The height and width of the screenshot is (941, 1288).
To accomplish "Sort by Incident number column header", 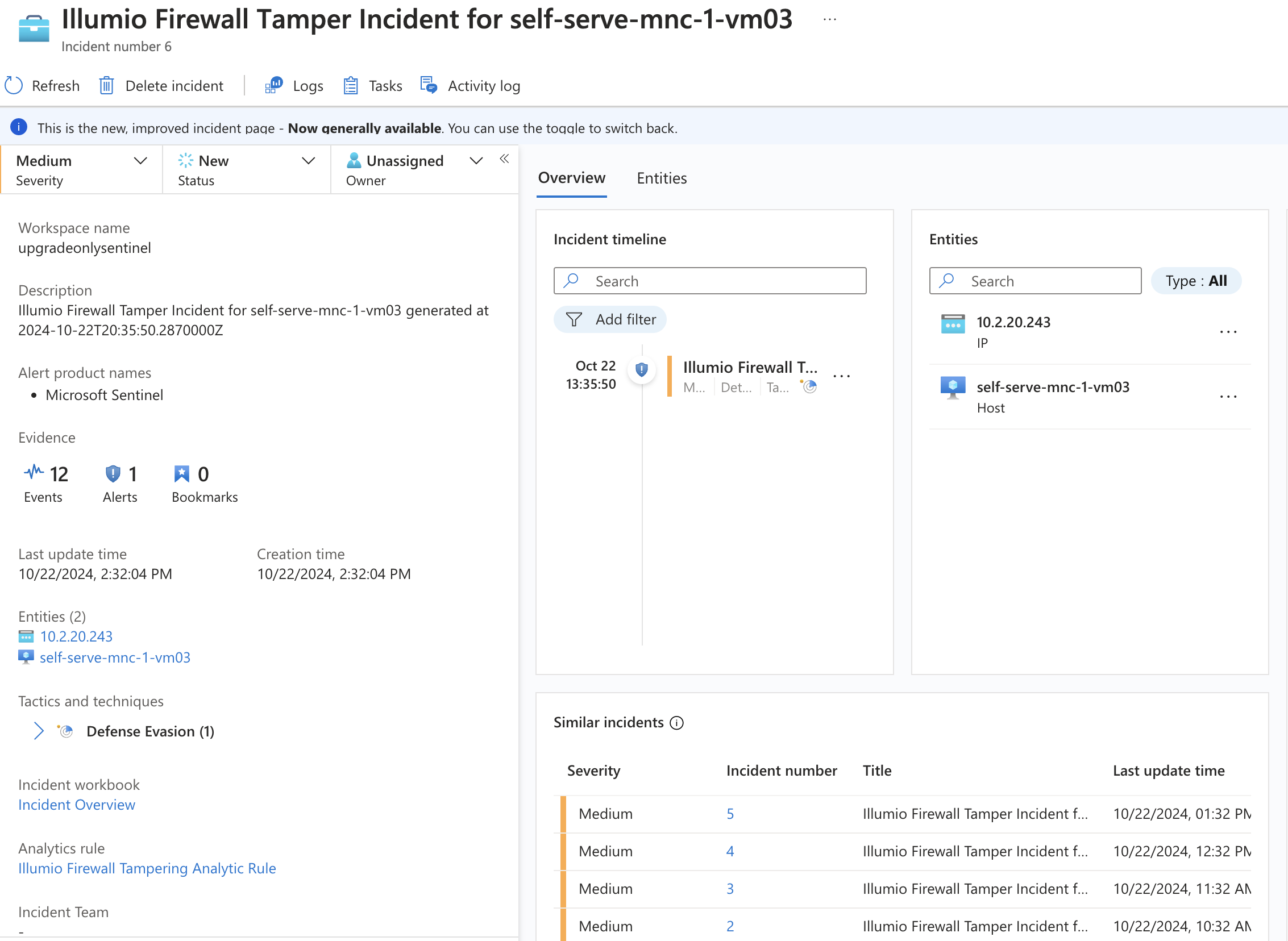I will 781,771.
